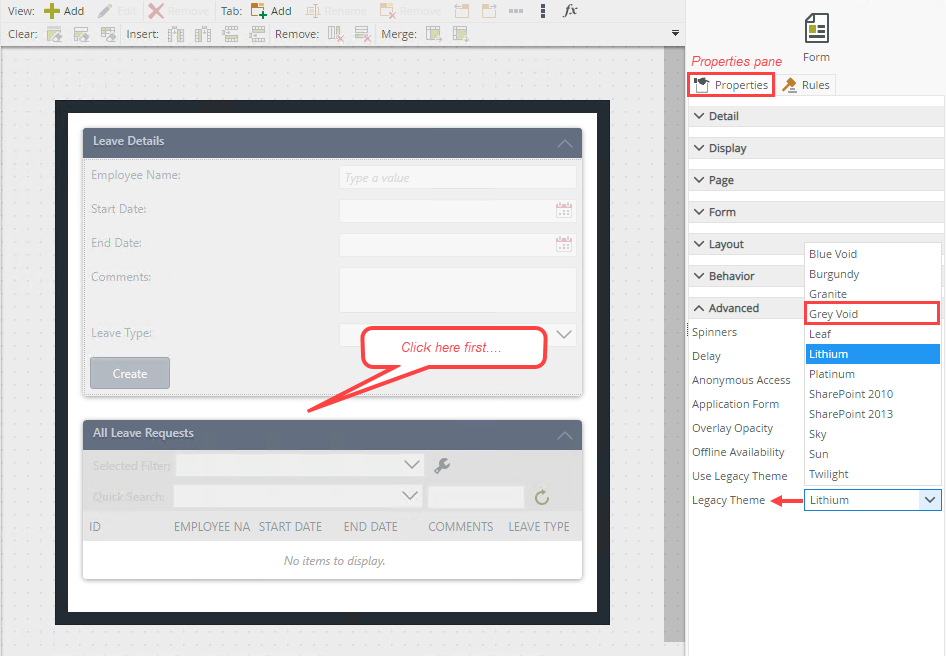Open the fx expressions icon in the toolbar

pos(570,11)
